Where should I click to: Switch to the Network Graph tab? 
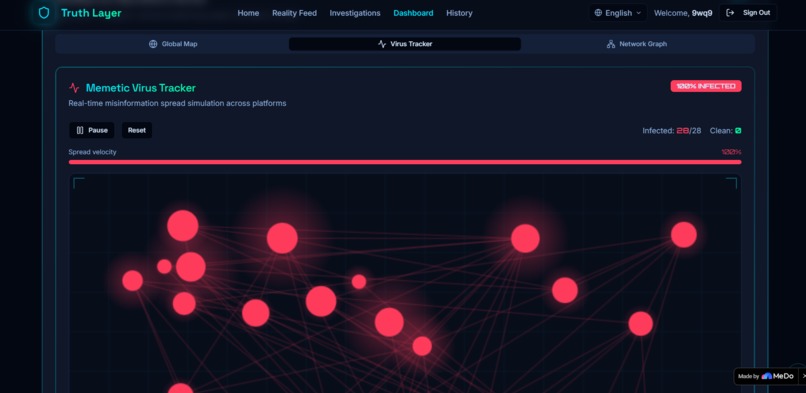pyautogui.click(x=637, y=44)
